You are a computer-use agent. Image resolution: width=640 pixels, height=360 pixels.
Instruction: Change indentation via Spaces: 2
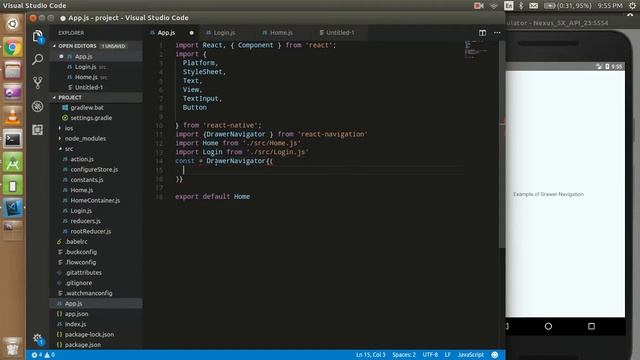pyautogui.click(x=404, y=355)
